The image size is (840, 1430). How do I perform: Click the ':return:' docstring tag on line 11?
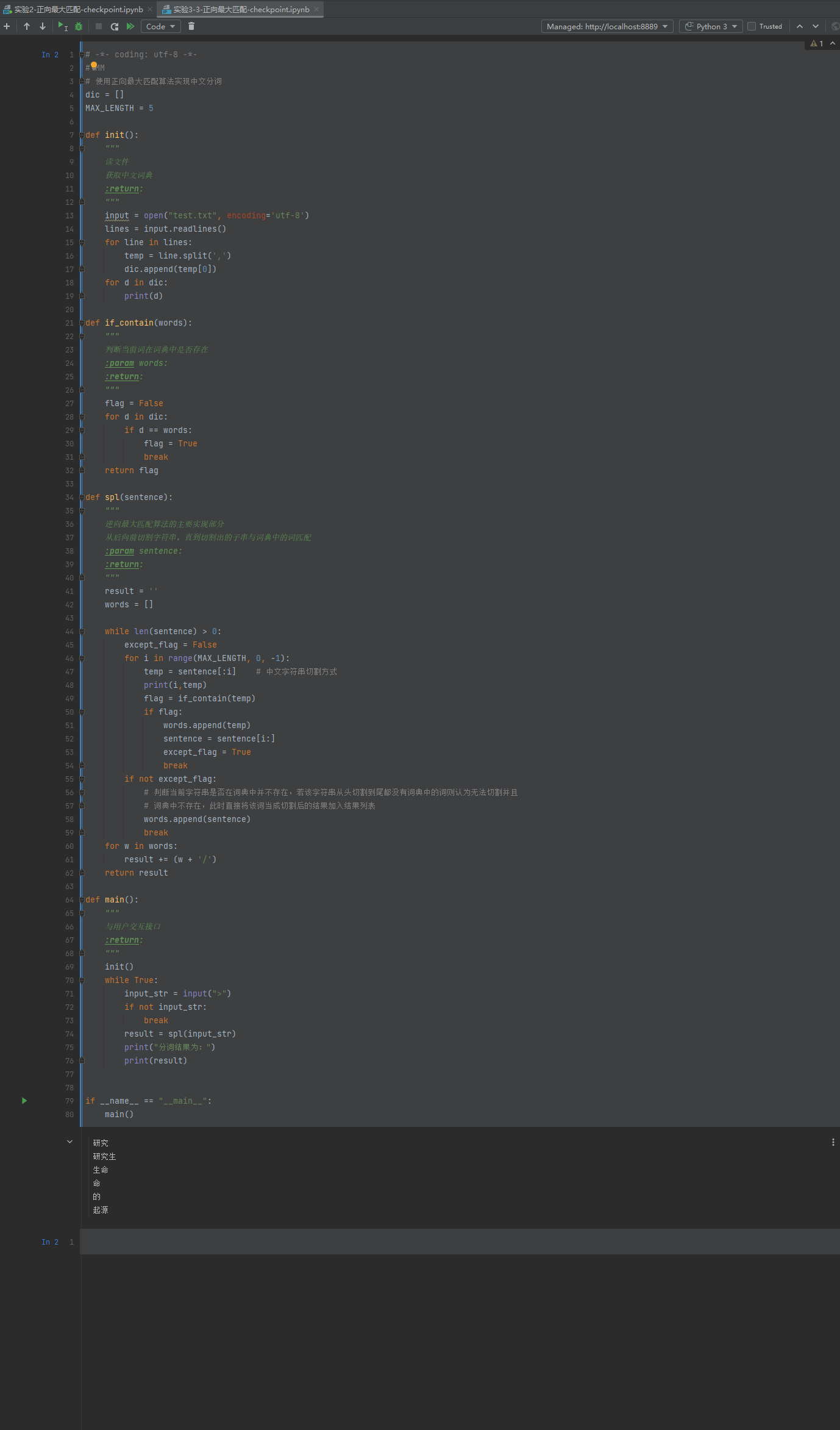(x=124, y=189)
